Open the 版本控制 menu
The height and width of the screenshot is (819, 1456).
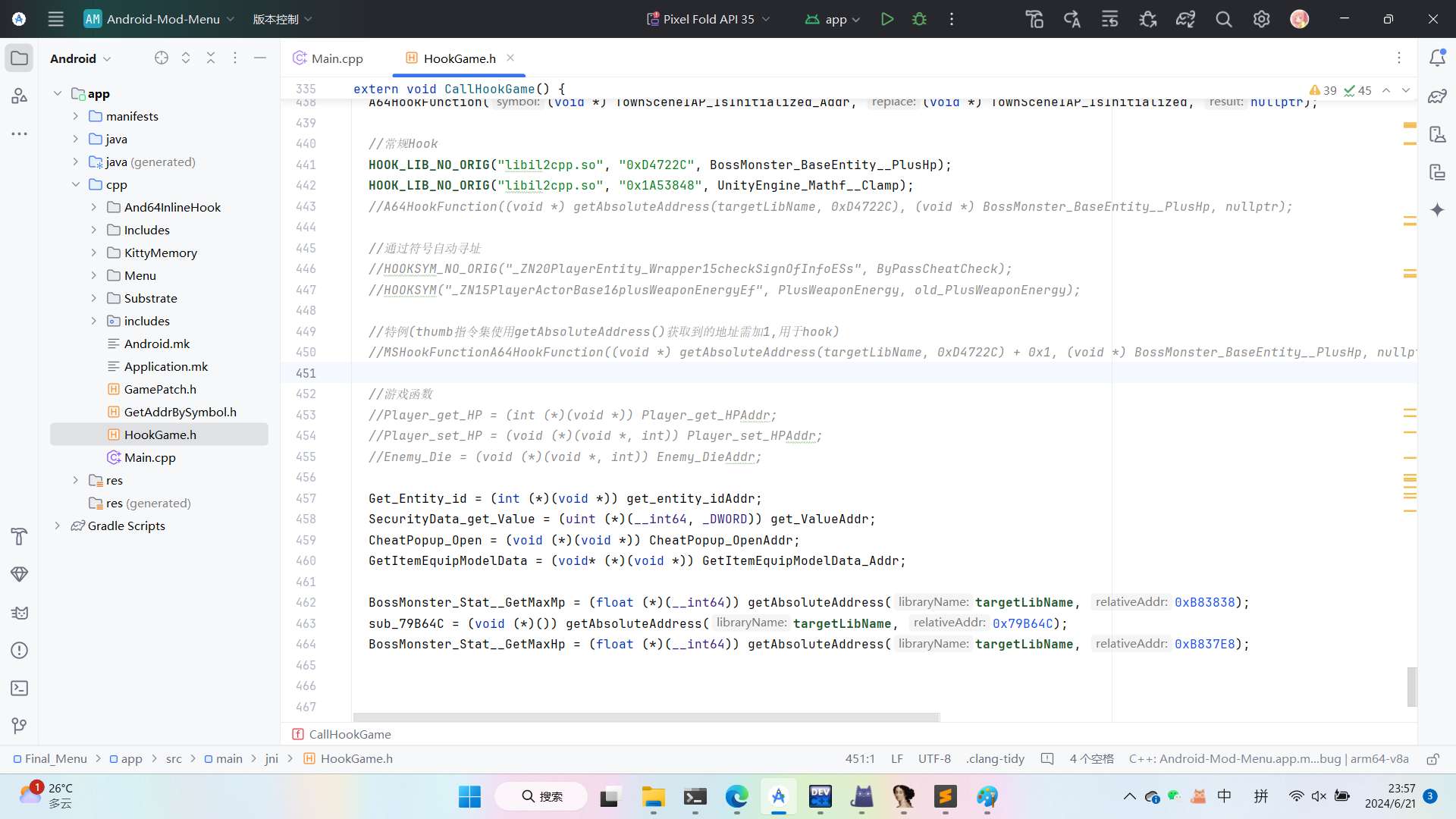[282, 19]
